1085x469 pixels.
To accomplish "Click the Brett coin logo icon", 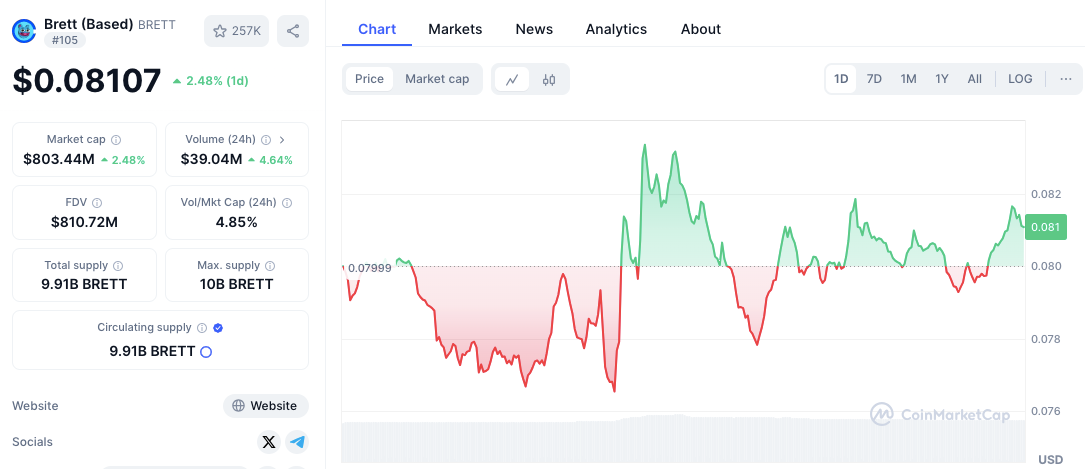I will coord(24,31).
